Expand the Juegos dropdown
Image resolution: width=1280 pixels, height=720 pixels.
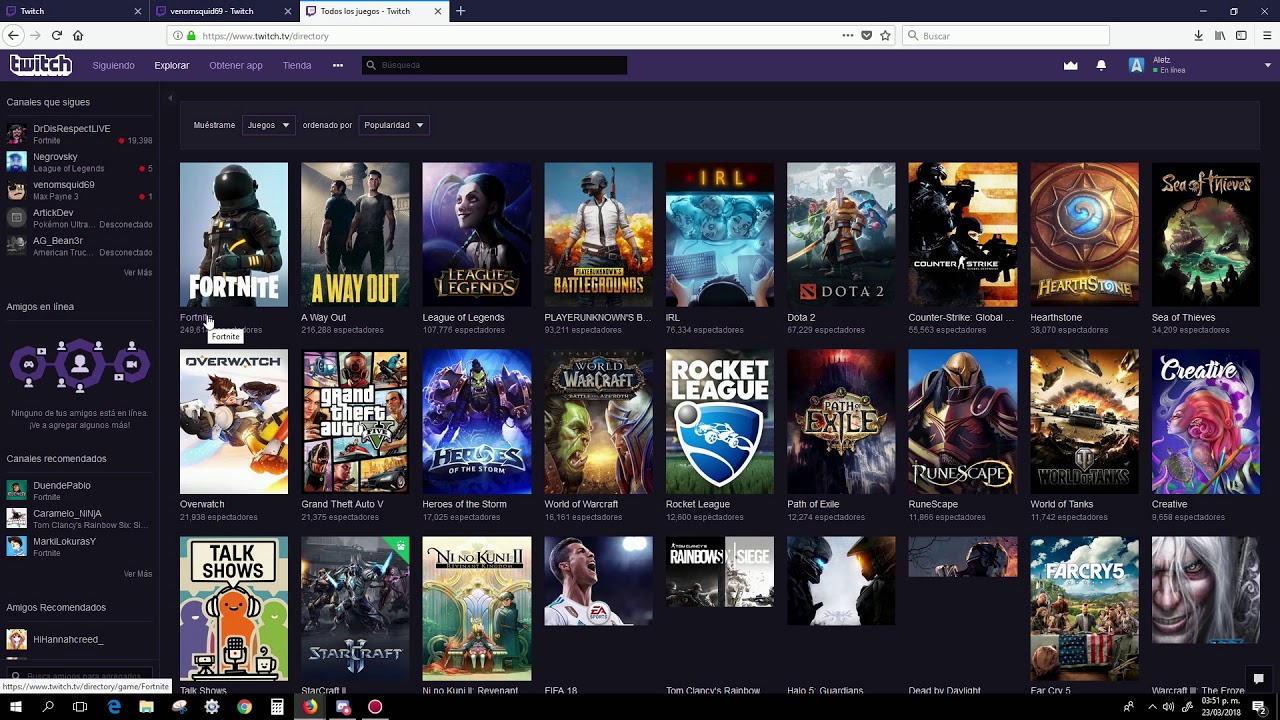tap(268, 125)
